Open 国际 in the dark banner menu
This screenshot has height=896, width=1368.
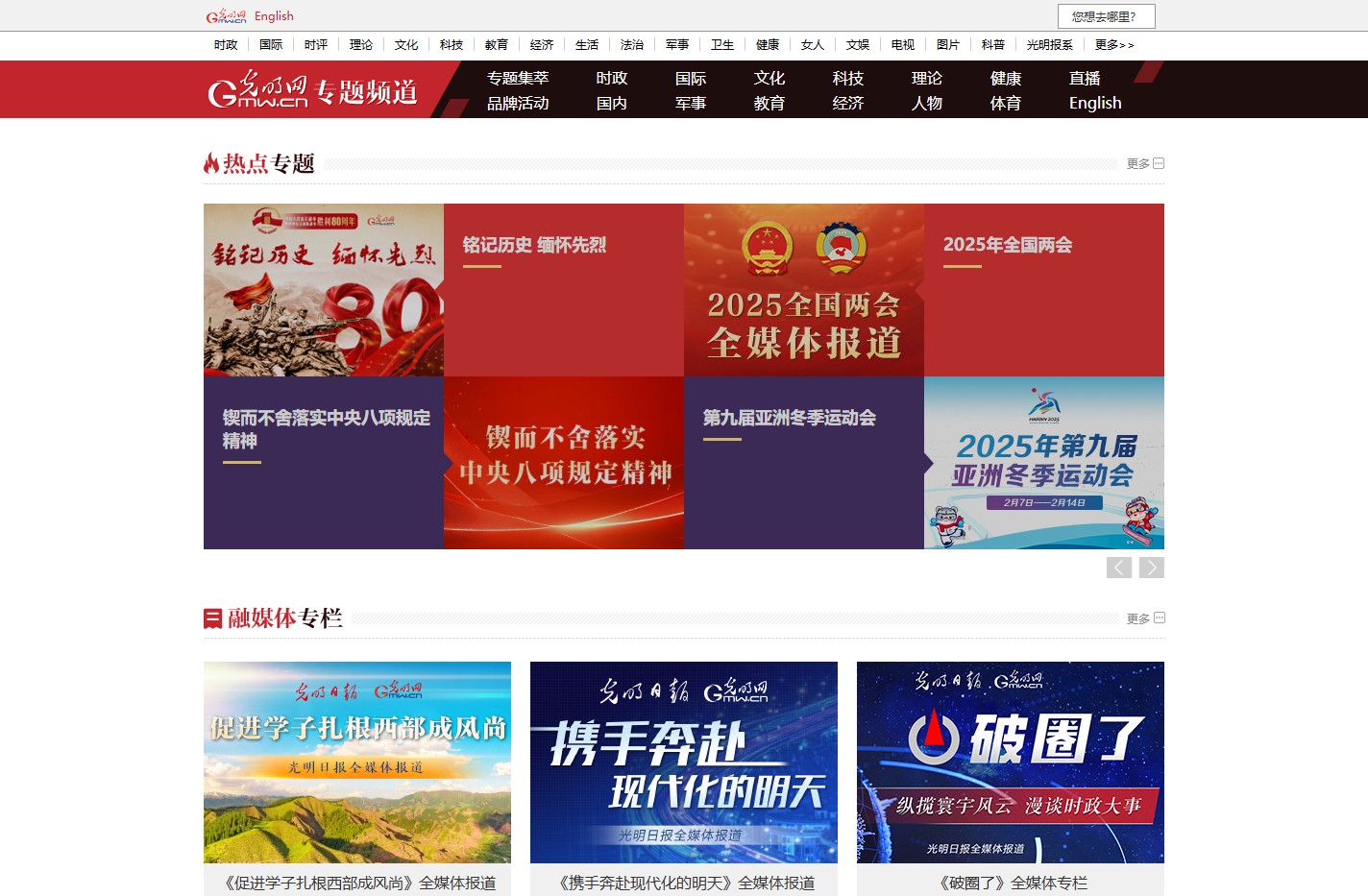click(x=691, y=78)
